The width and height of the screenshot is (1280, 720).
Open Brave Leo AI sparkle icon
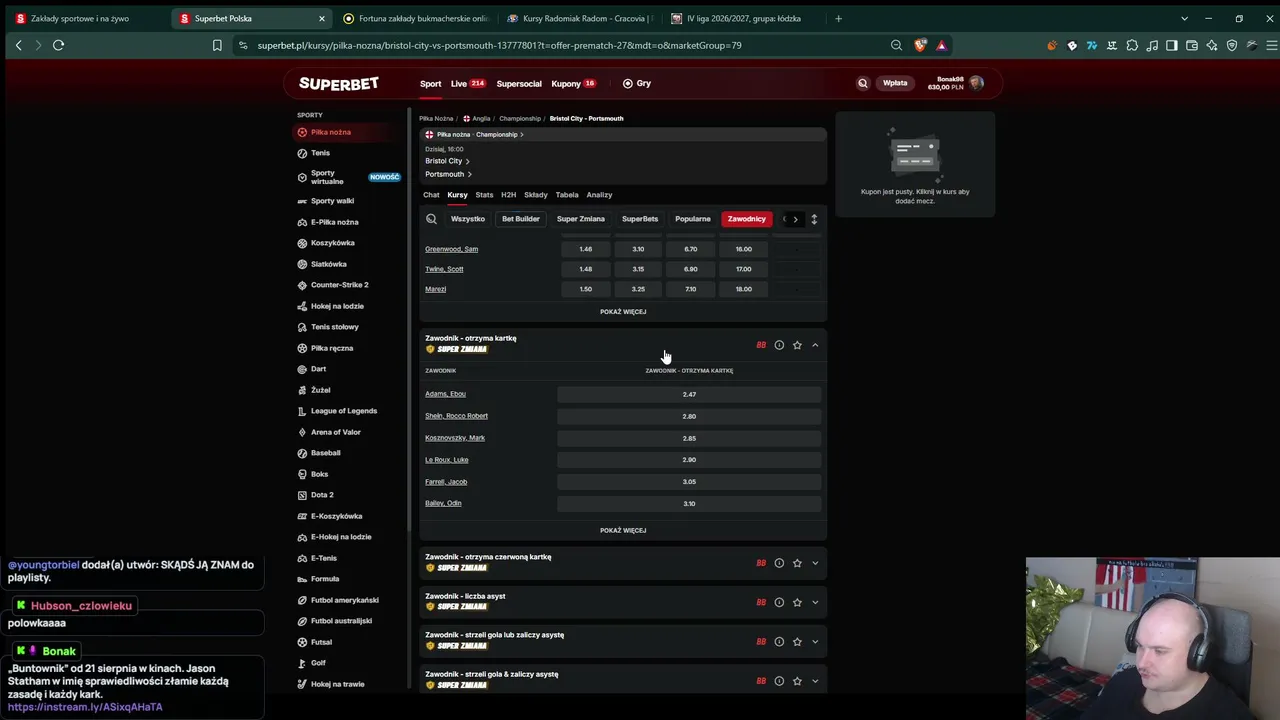click(1212, 45)
